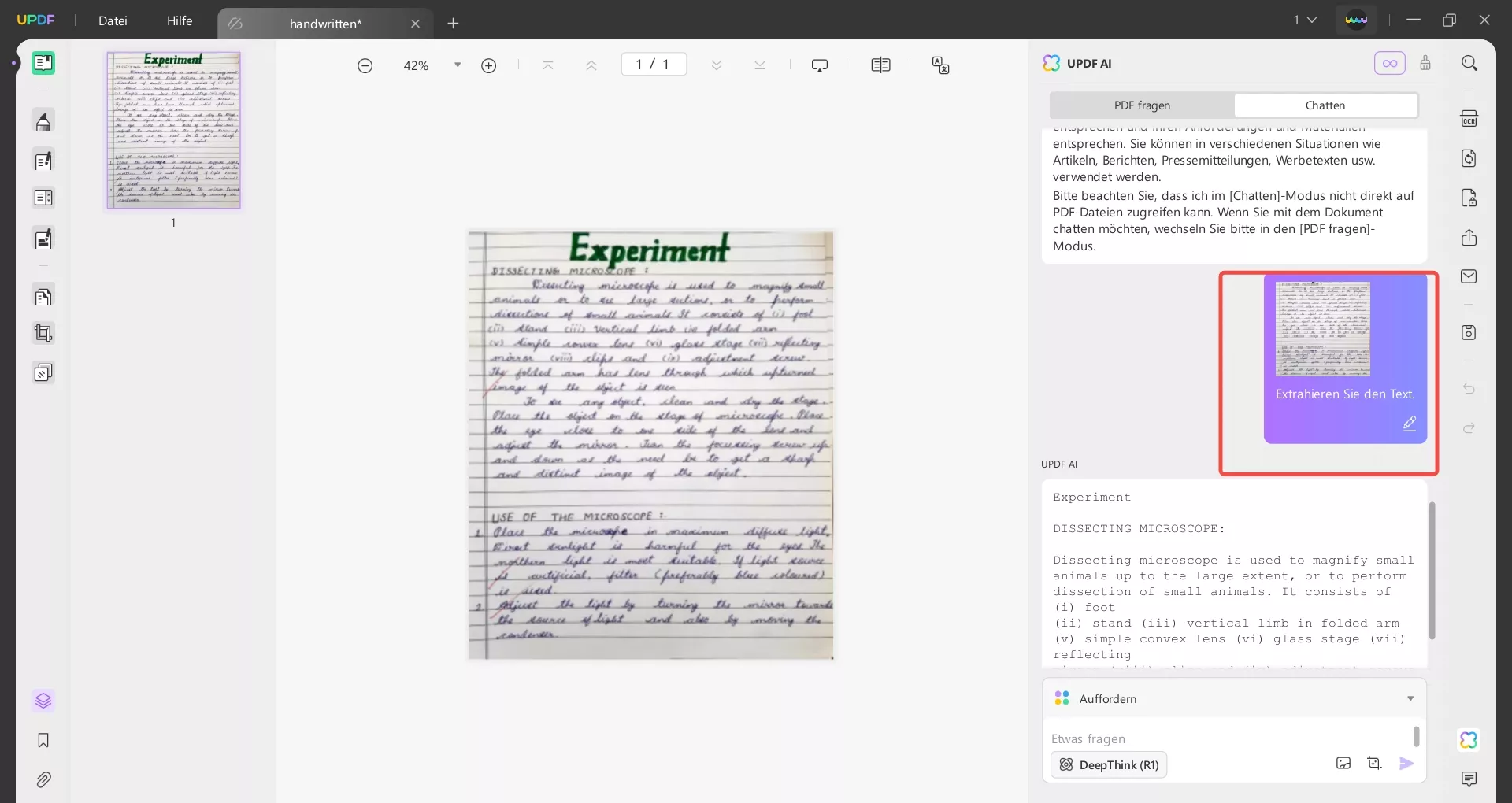
Task: Open the attachments paperclip panel
Action: pyautogui.click(x=43, y=779)
